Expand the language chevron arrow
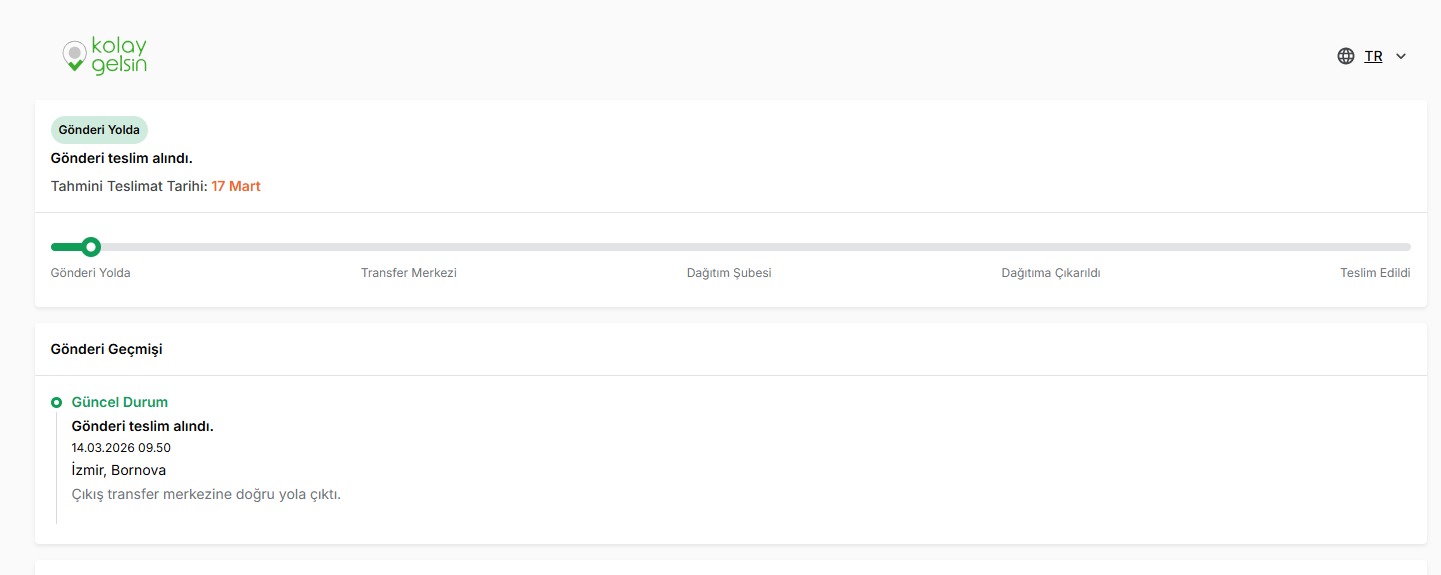 click(1401, 56)
